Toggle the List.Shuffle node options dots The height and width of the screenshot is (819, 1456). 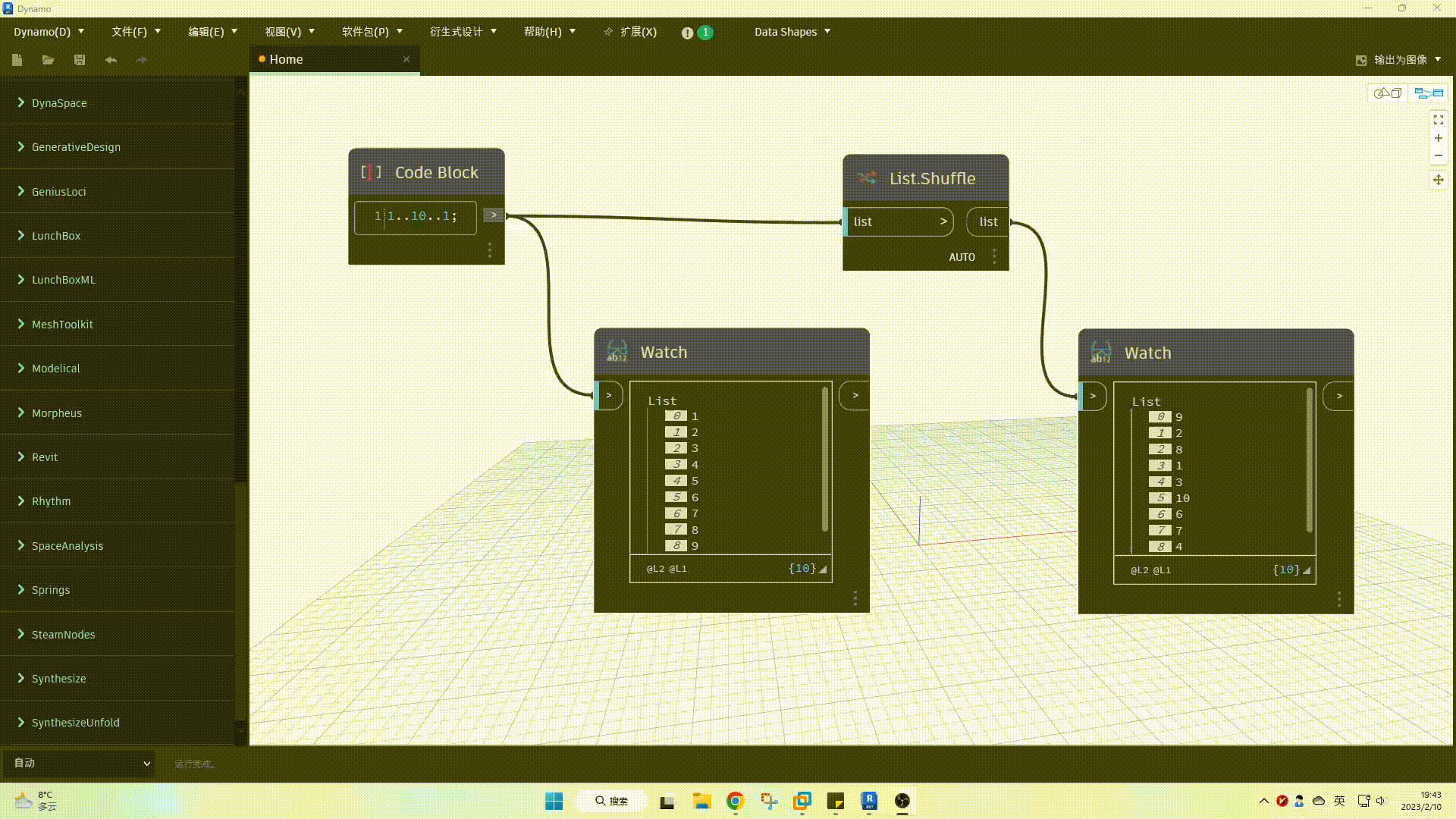tap(994, 257)
